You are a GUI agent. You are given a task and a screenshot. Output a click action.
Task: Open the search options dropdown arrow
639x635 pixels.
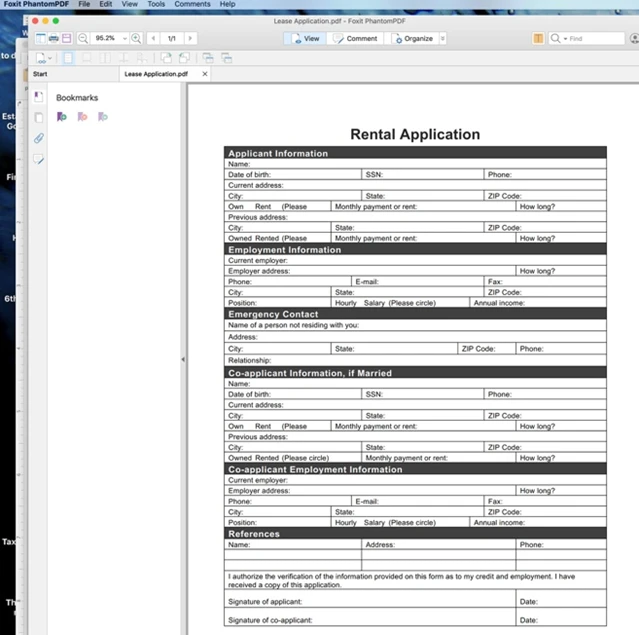566,39
